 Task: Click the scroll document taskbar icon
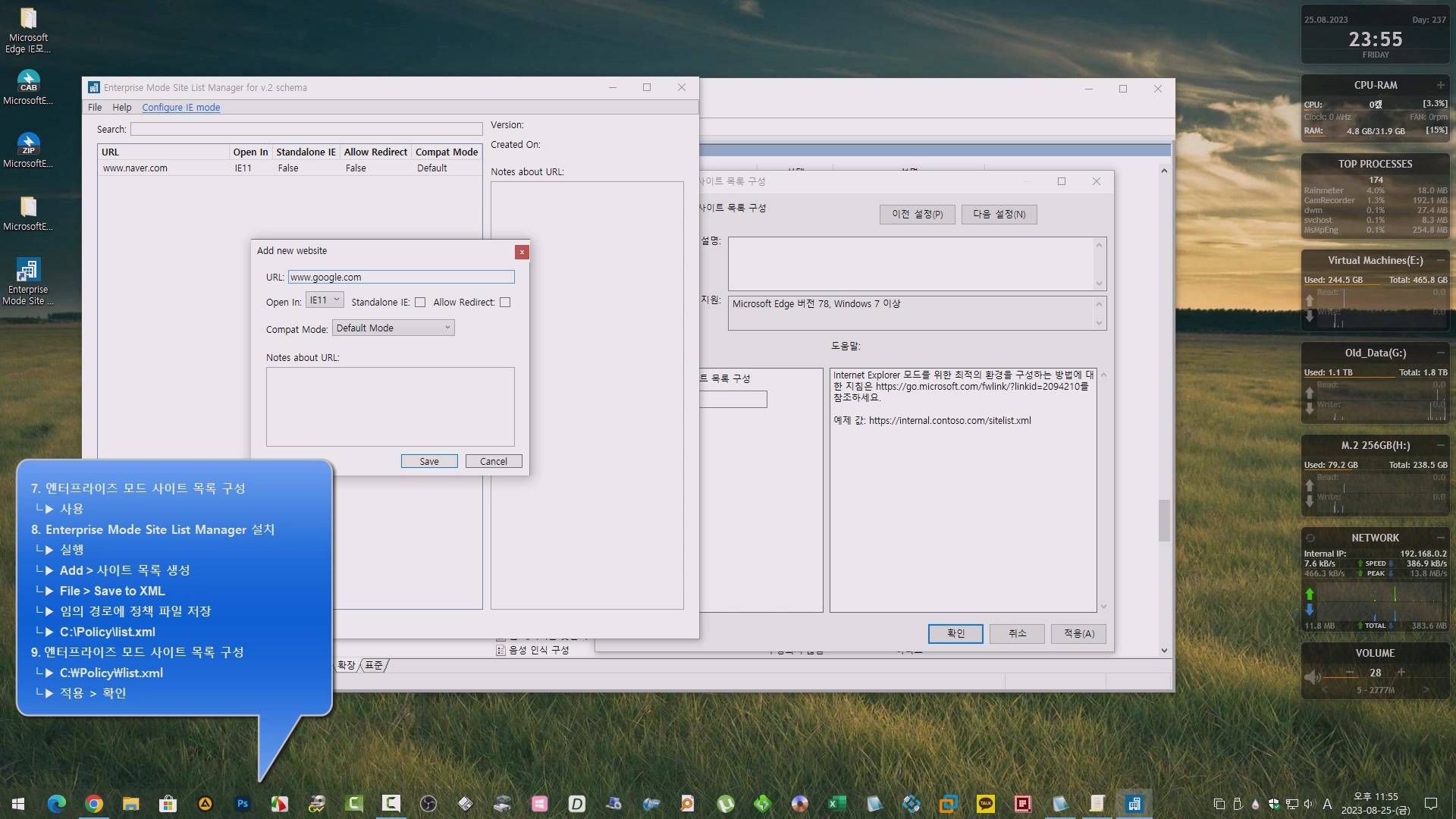pos(1097,803)
